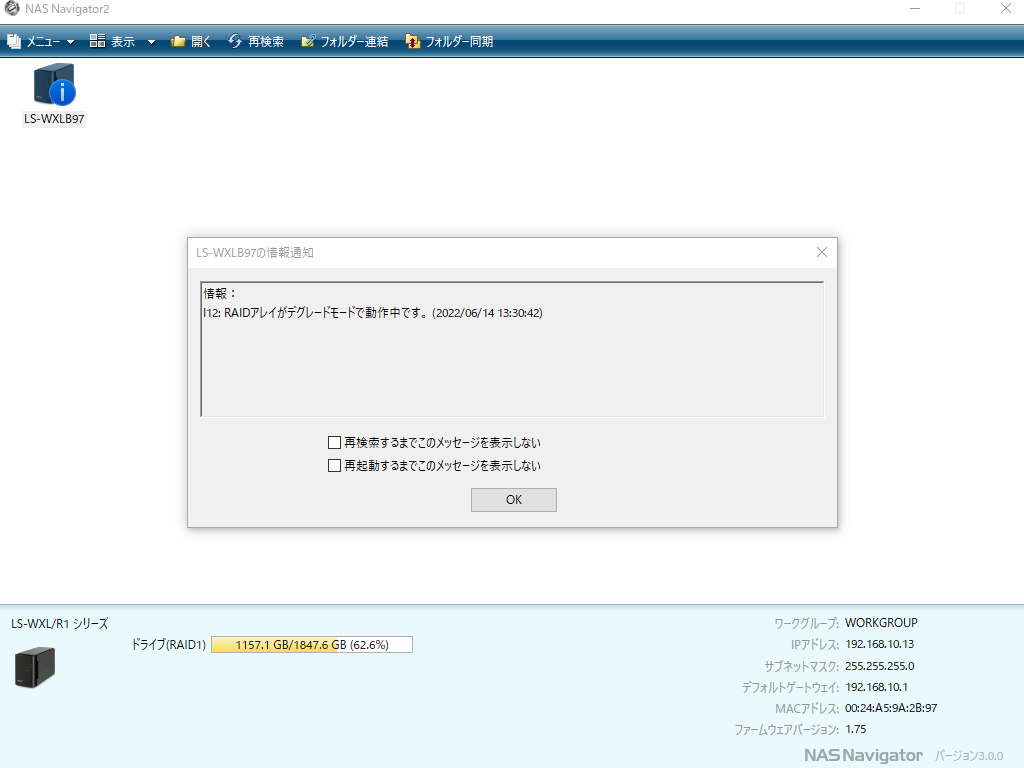The width and height of the screenshot is (1024, 768).
Task: Click the 再検索 refresh icon
Action: (x=235, y=42)
